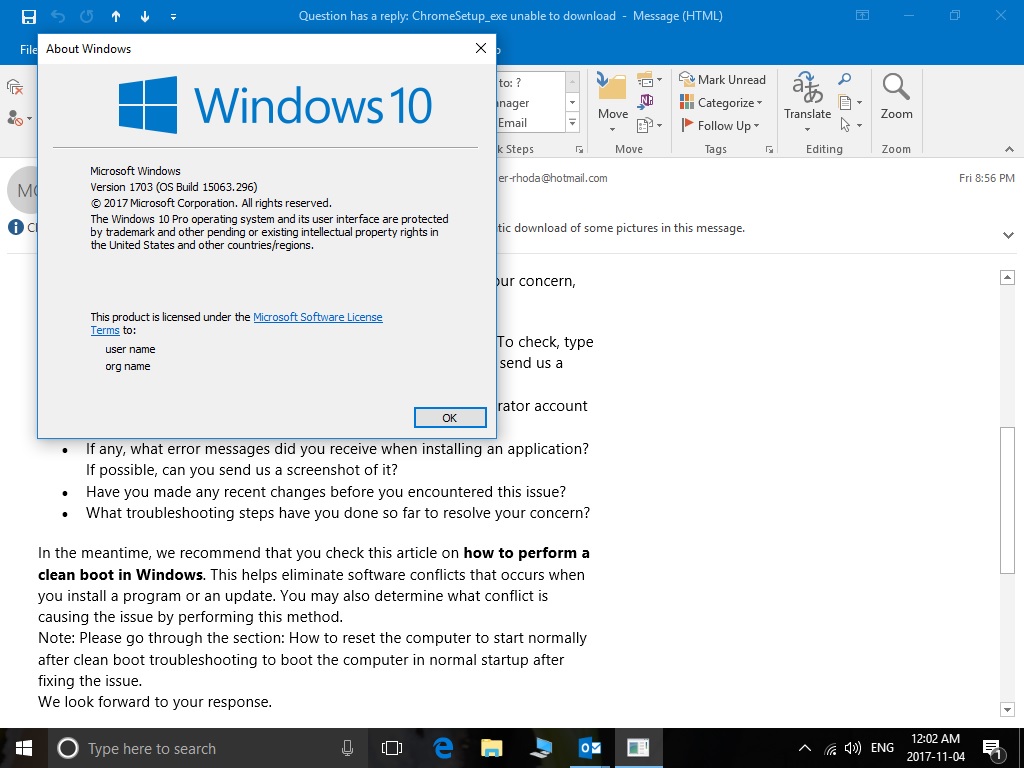Expand the Quick Steps gallery
The height and width of the screenshot is (768, 1024).
pyautogui.click(x=573, y=122)
